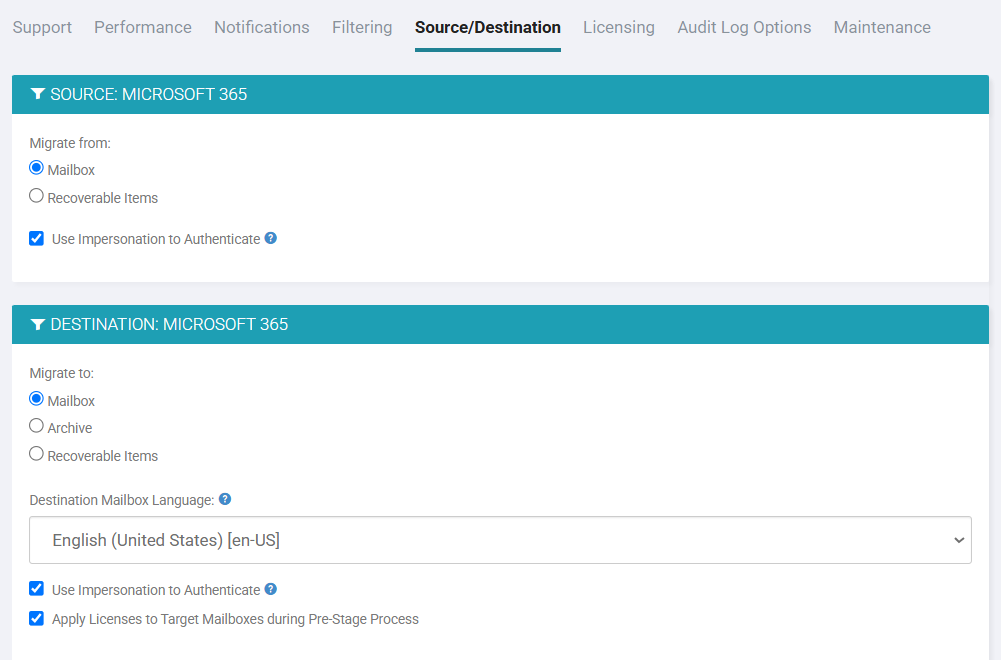Click the 'Migrate to:' label
The height and width of the screenshot is (660, 1001).
pyautogui.click(x=61, y=373)
